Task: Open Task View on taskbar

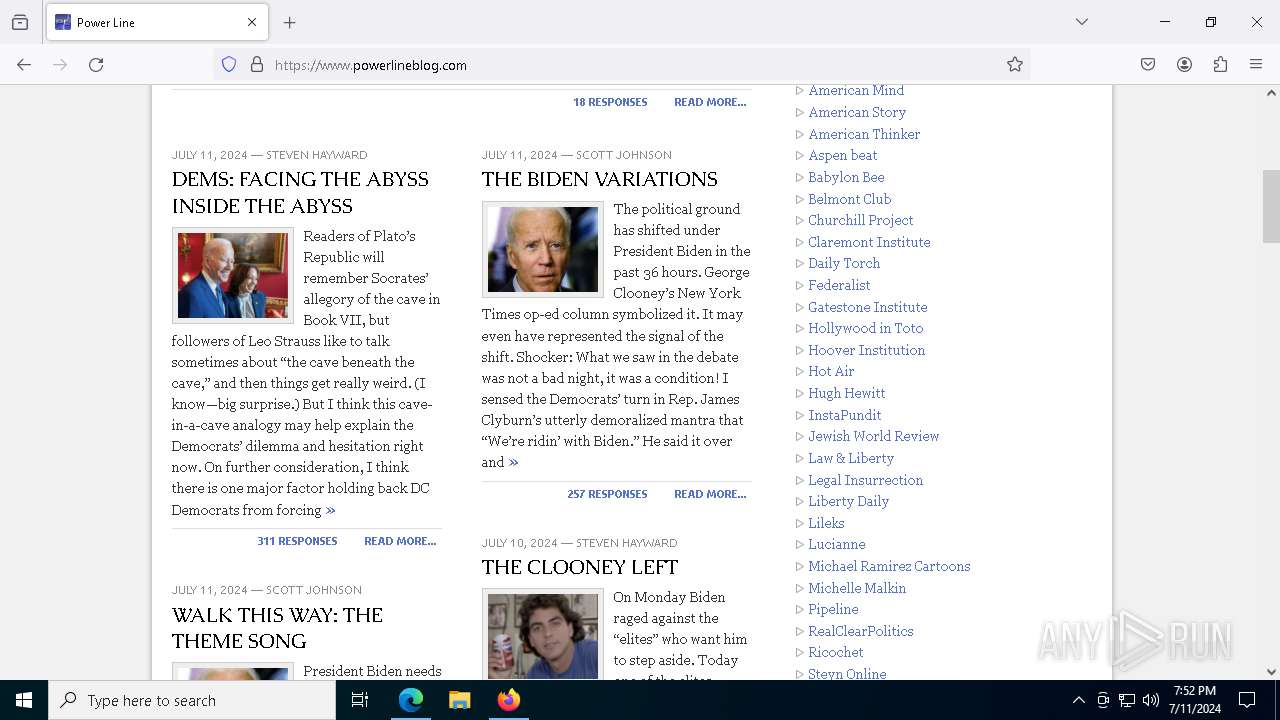Action: click(360, 700)
